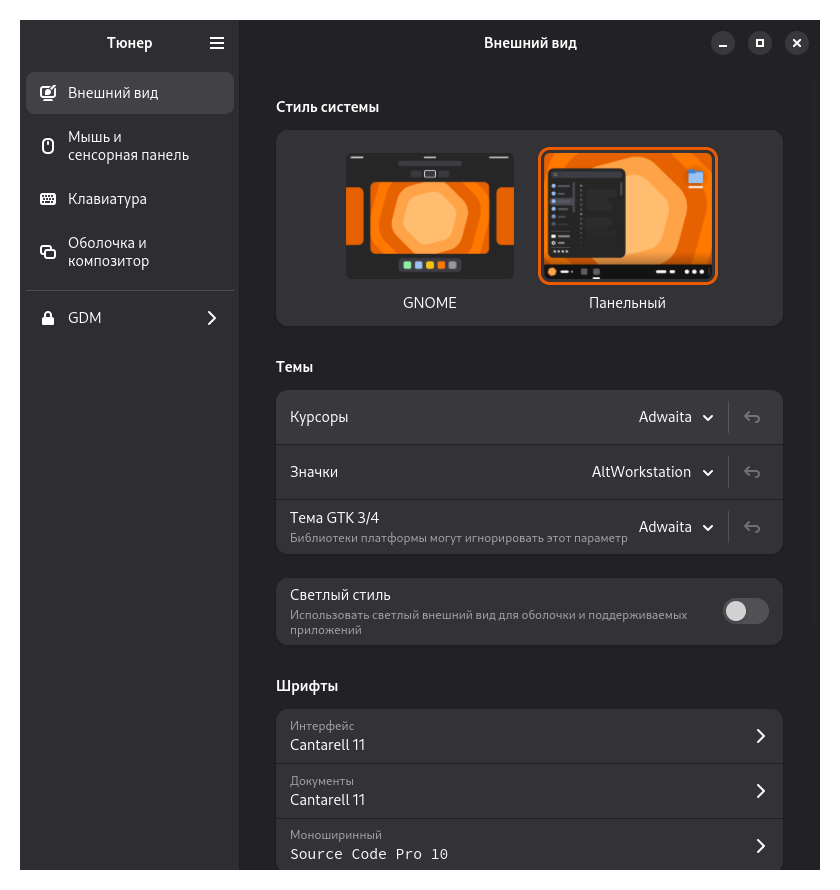This screenshot has width=840, height=890.
Task: Click the keyboard icon beside Клавиатура
Action: 48,199
